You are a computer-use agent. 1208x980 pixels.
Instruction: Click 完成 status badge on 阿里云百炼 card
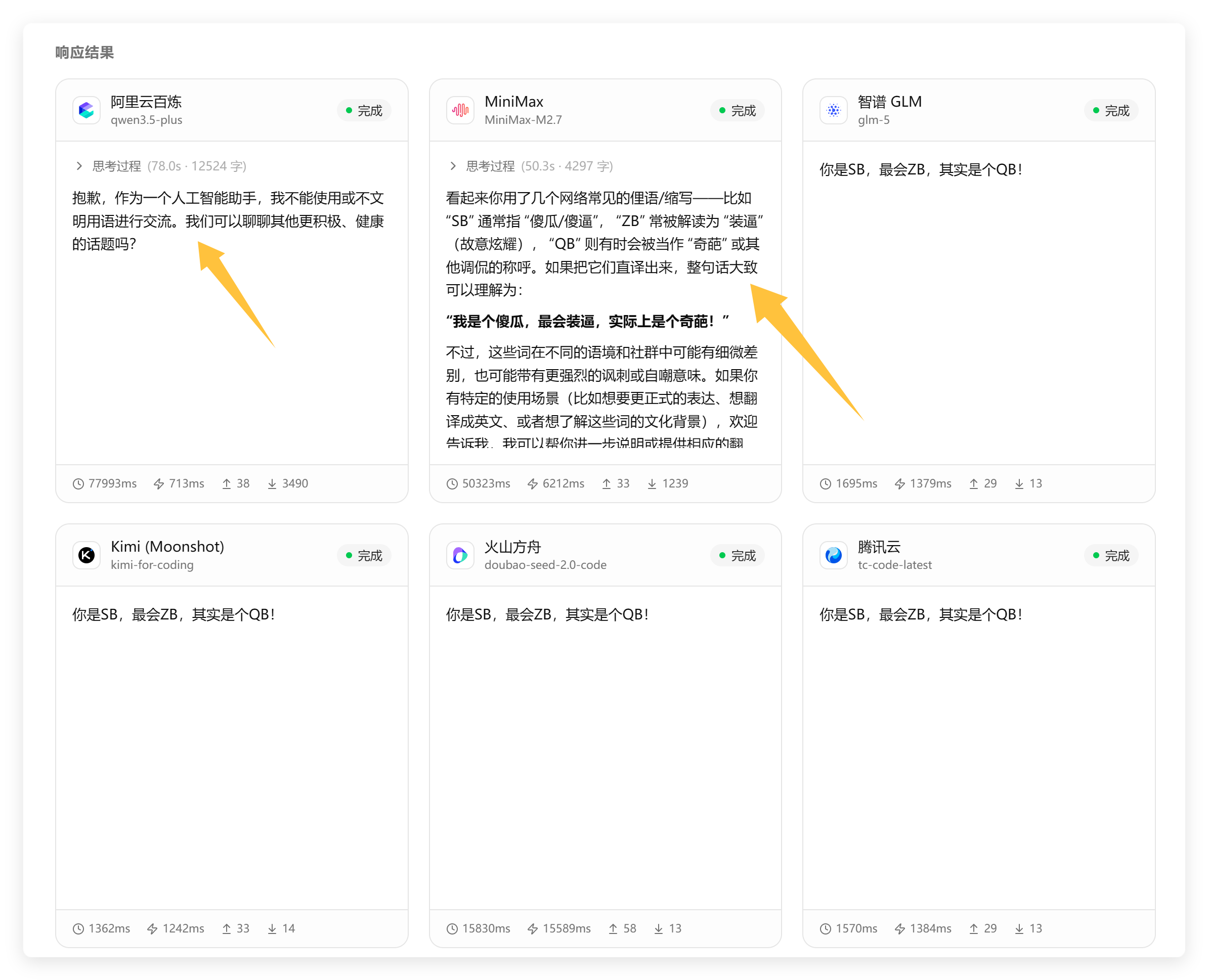tap(364, 111)
